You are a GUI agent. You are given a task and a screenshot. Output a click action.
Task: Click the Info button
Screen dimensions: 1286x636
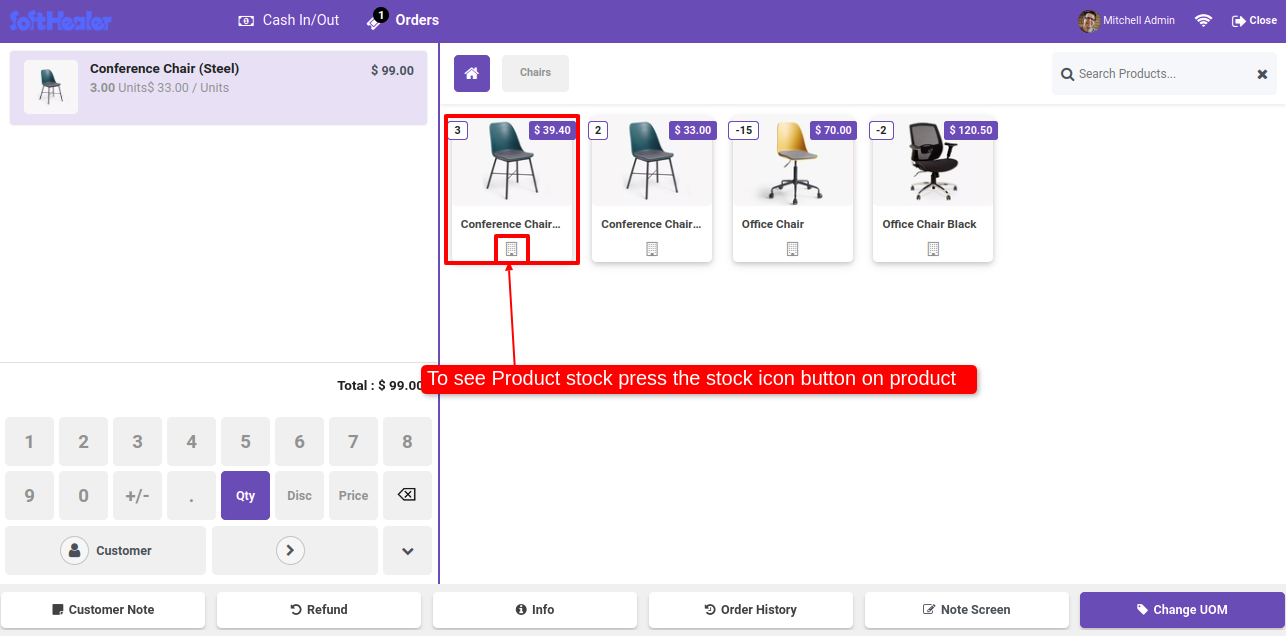tap(535, 610)
